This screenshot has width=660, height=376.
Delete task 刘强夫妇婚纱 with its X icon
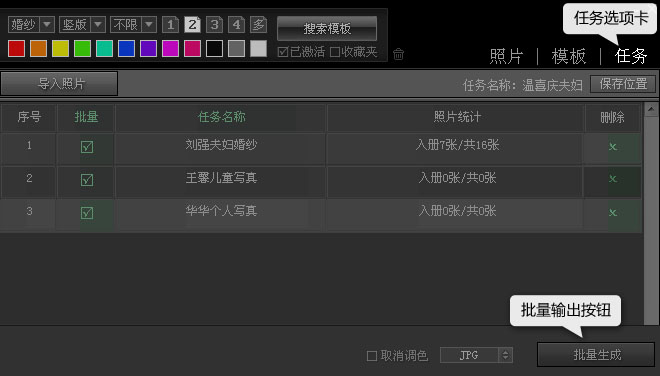[613, 147]
